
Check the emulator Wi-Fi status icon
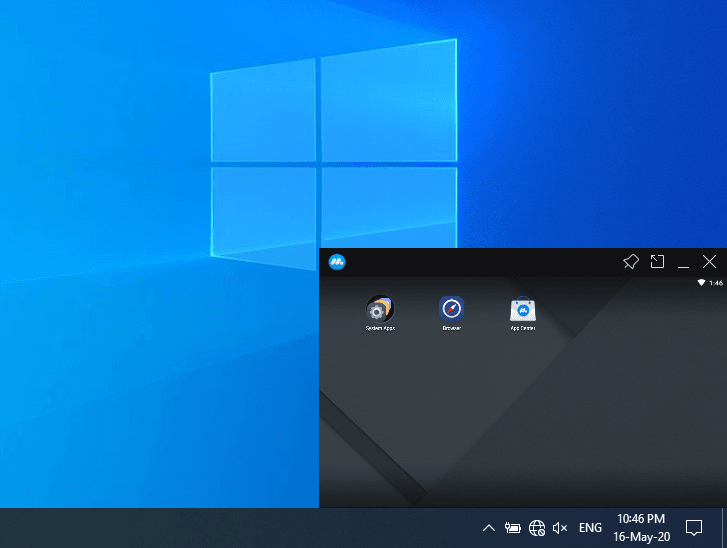[701, 283]
